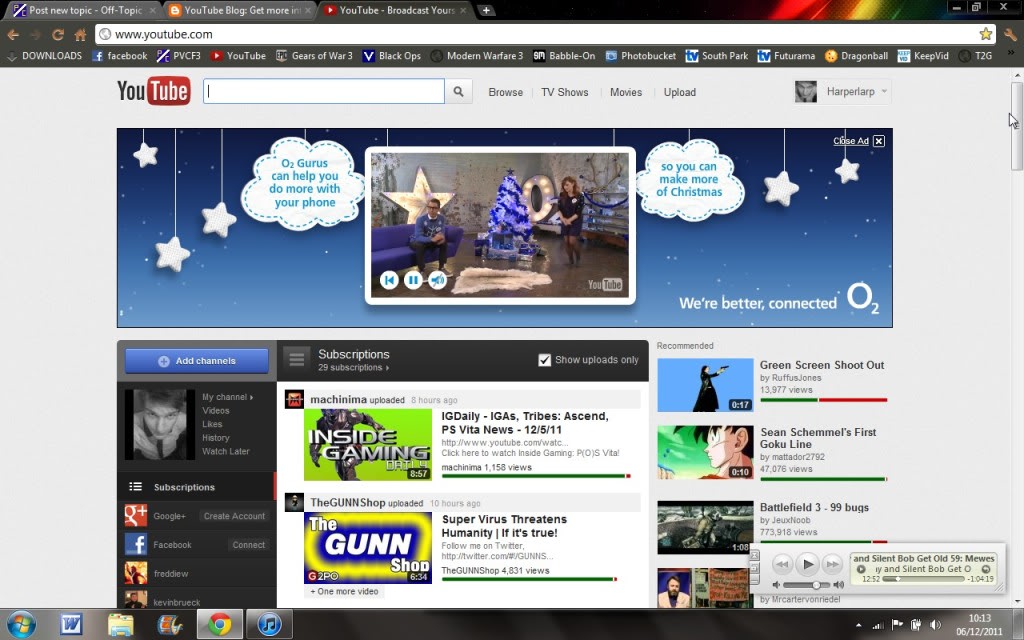Select Subscriptions in the left sidebar
Screen dimensions: 1024x640
point(196,487)
